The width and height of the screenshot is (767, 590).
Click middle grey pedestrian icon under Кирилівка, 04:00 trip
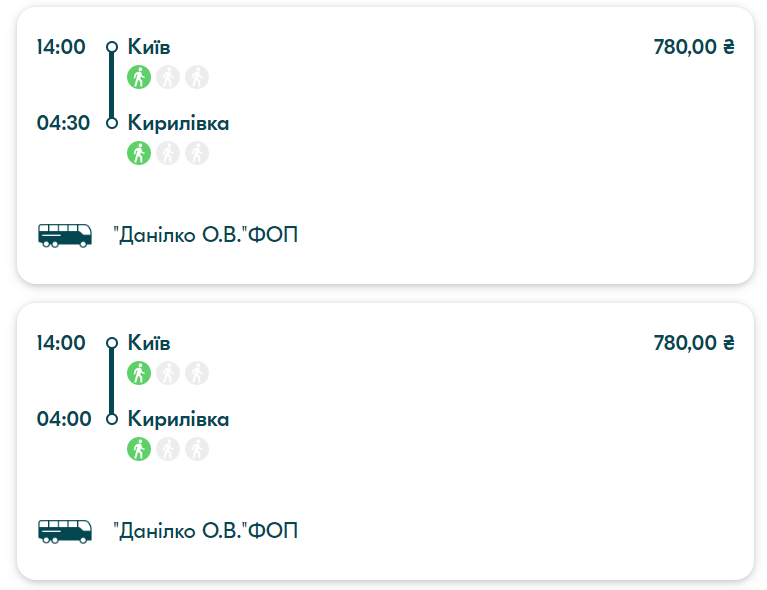[168, 449]
